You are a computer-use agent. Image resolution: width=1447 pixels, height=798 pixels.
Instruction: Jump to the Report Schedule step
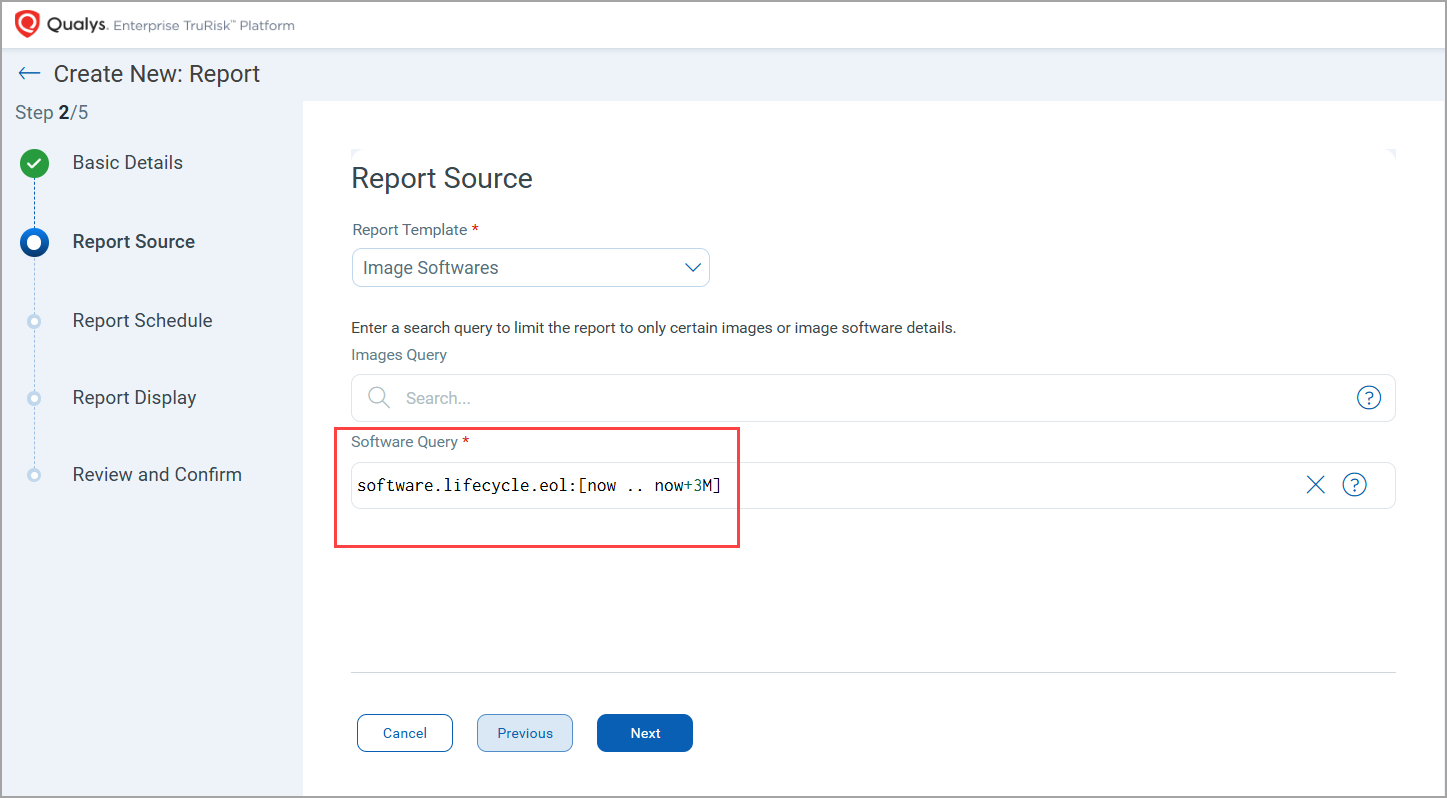coord(142,321)
